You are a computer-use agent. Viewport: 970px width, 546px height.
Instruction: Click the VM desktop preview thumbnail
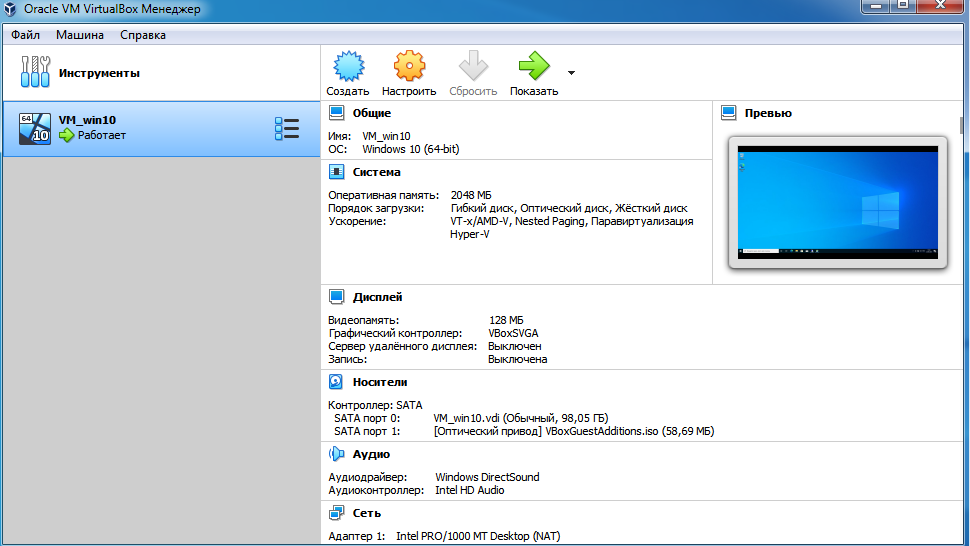point(838,202)
